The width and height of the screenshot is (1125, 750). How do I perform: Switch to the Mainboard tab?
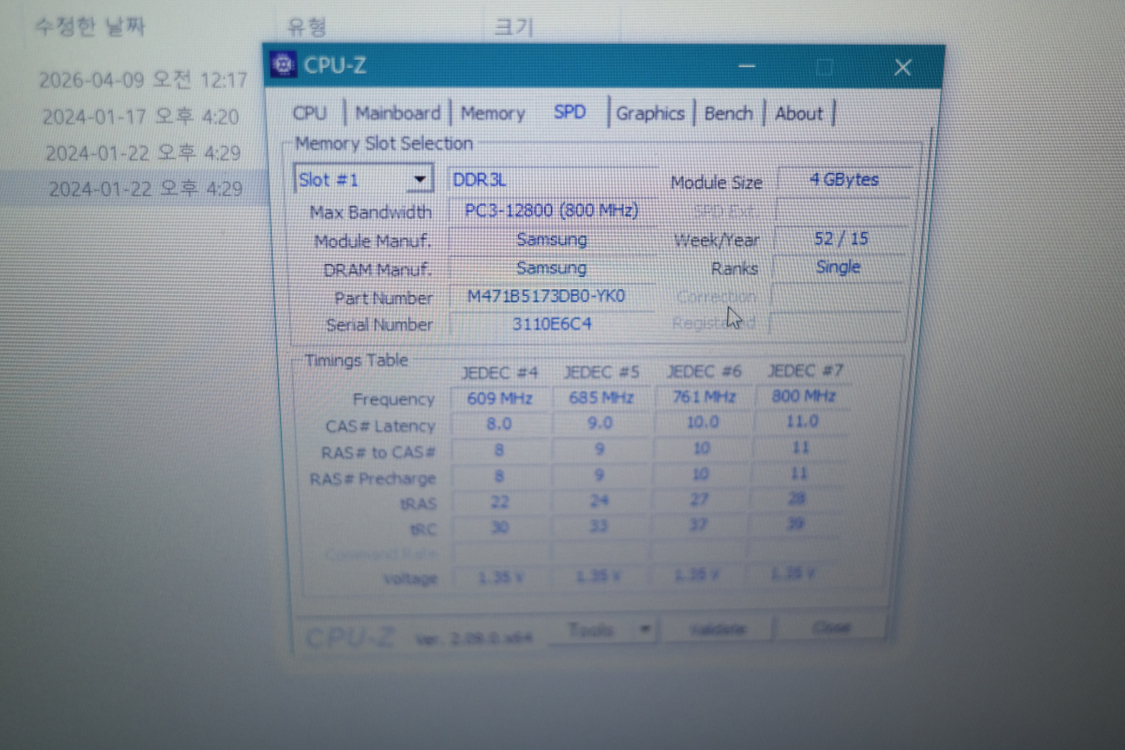pos(397,112)
